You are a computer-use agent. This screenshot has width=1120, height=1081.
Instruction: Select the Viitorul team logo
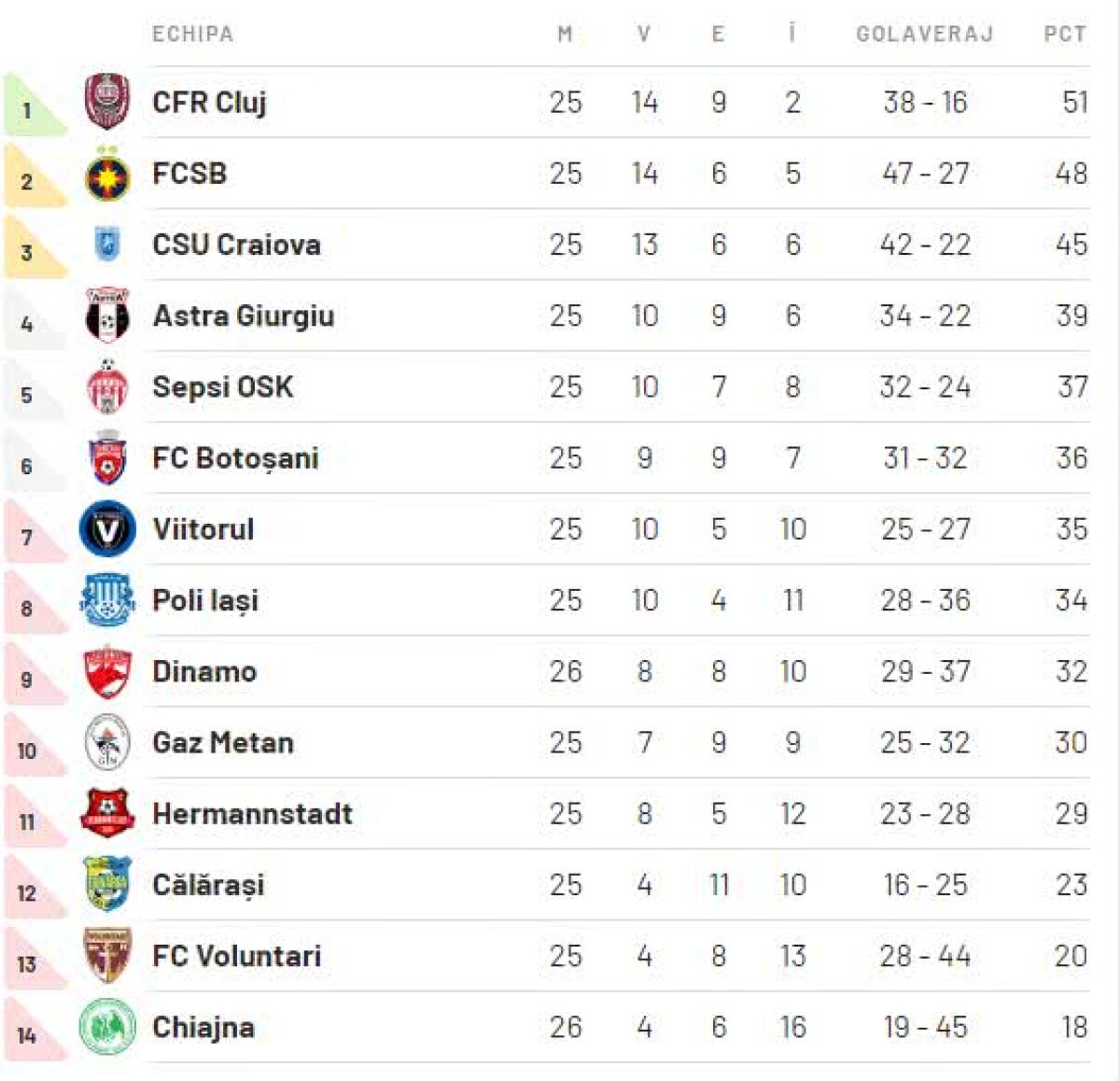click(x=106, y=529)
